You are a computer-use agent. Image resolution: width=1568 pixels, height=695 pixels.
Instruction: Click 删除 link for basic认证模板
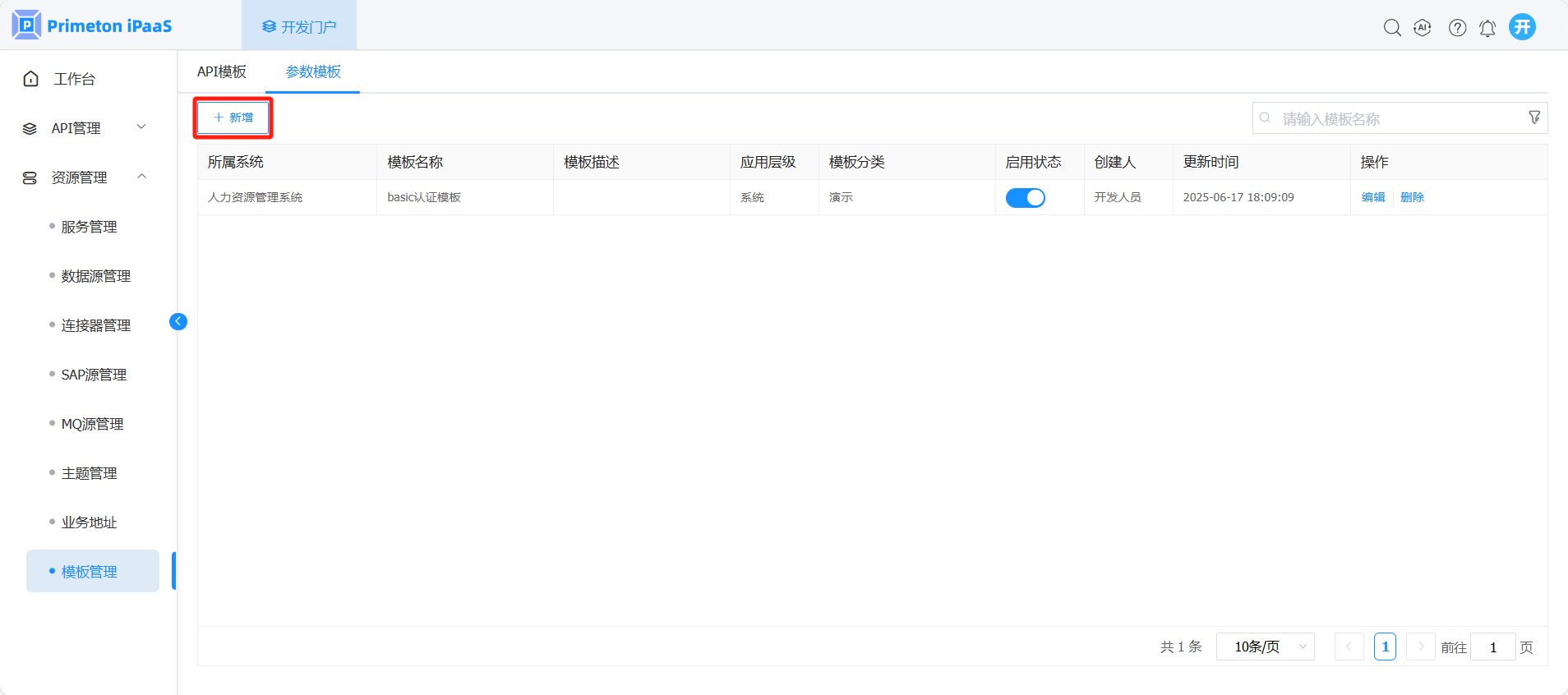point(1412,197)
